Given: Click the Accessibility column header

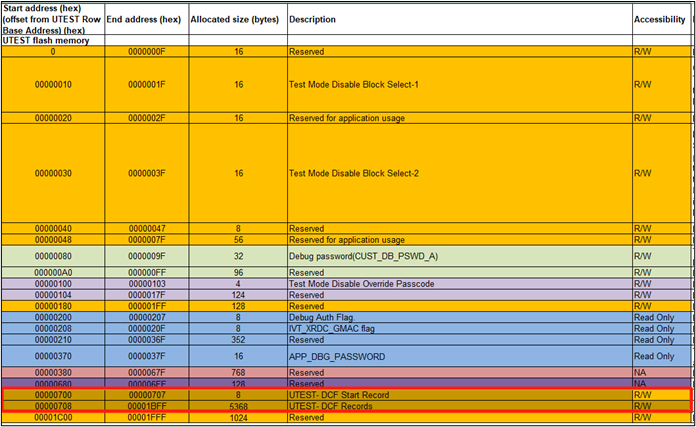Looking at the screenshot, I should tap(660, 20).
